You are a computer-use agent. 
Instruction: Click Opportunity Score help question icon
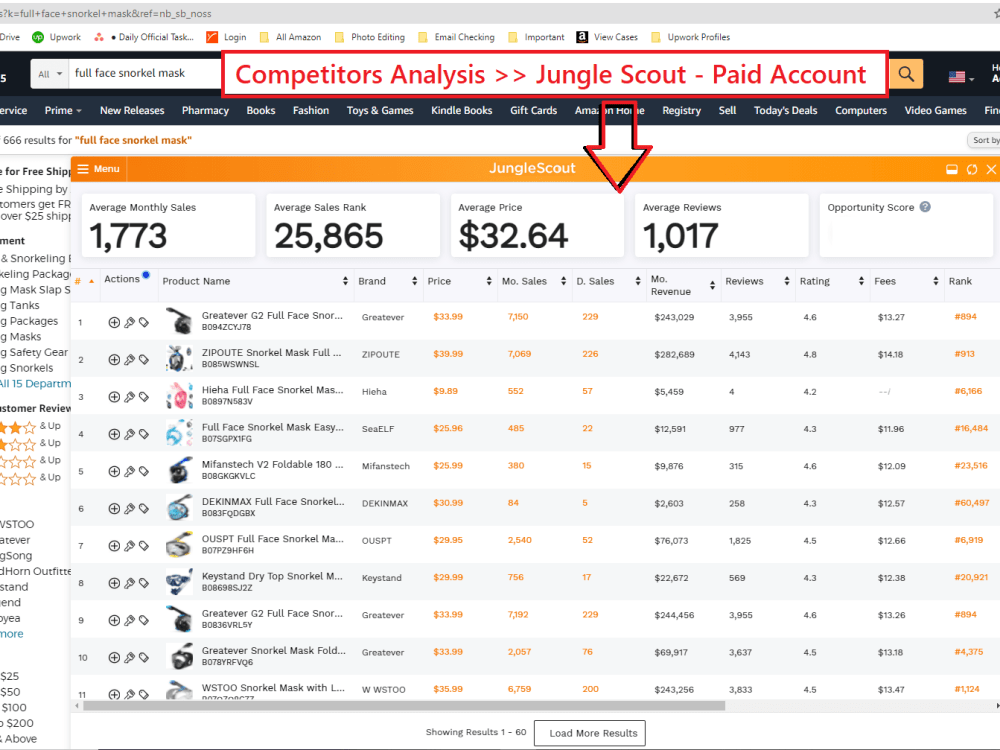925,207
